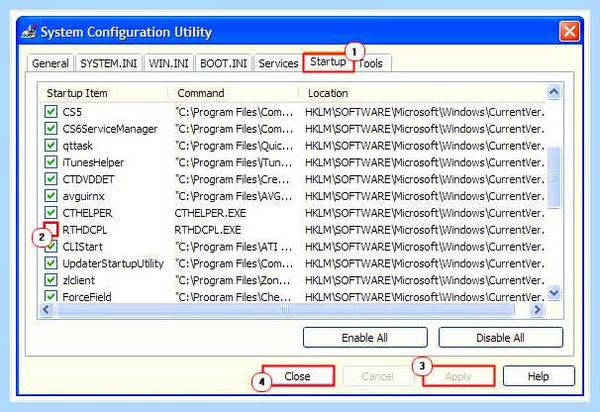
Task: Click the CS5 item name
Action: 72,112
